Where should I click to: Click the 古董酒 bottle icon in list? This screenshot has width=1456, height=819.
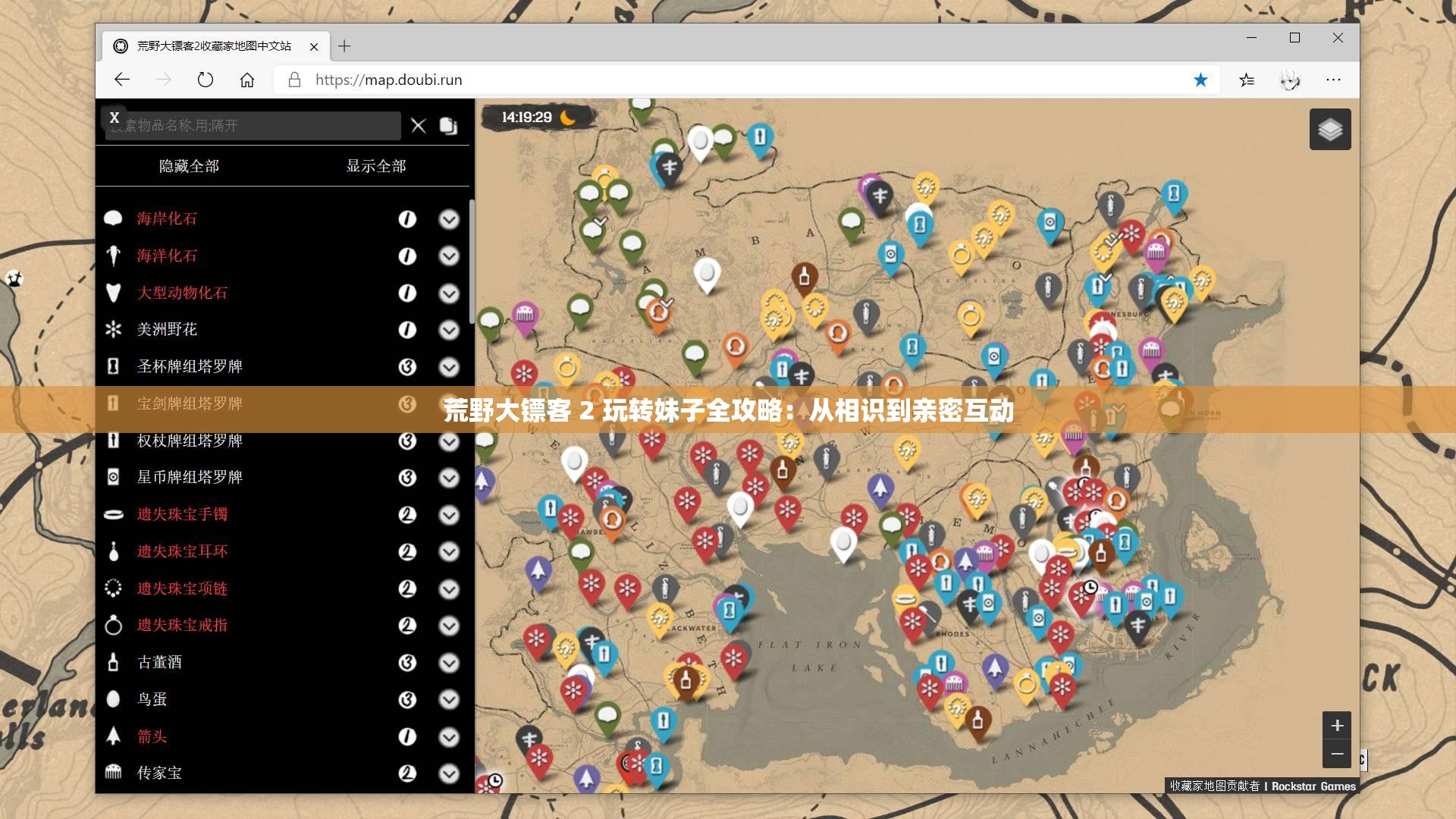(113, 662)
